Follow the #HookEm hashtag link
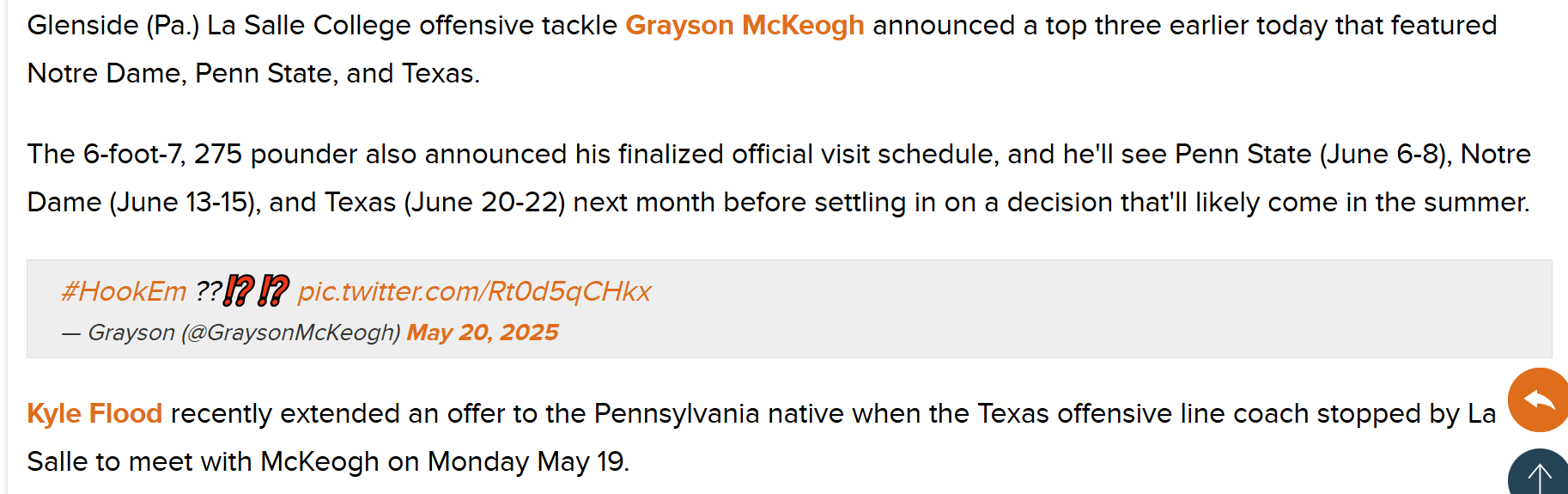 (124, 291)
